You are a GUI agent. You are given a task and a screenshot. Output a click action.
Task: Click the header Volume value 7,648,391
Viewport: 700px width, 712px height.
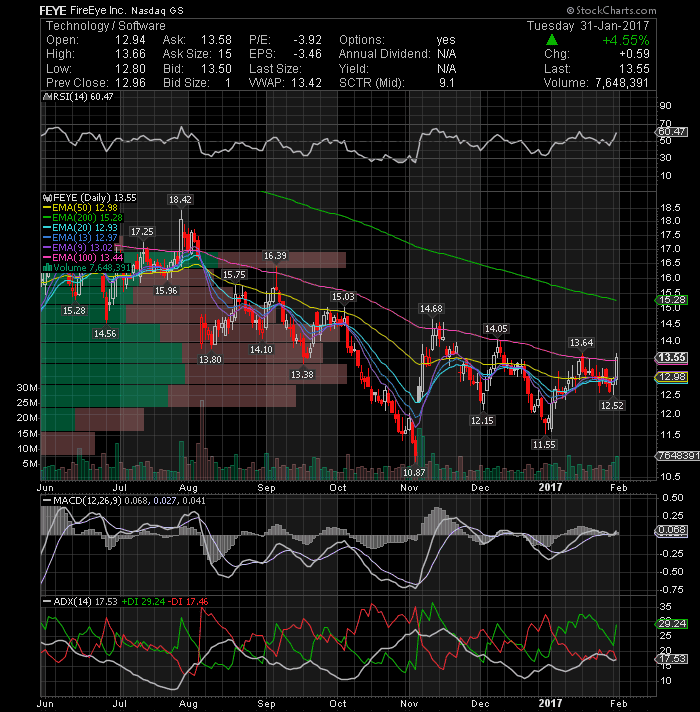click(x=621, y=83)
